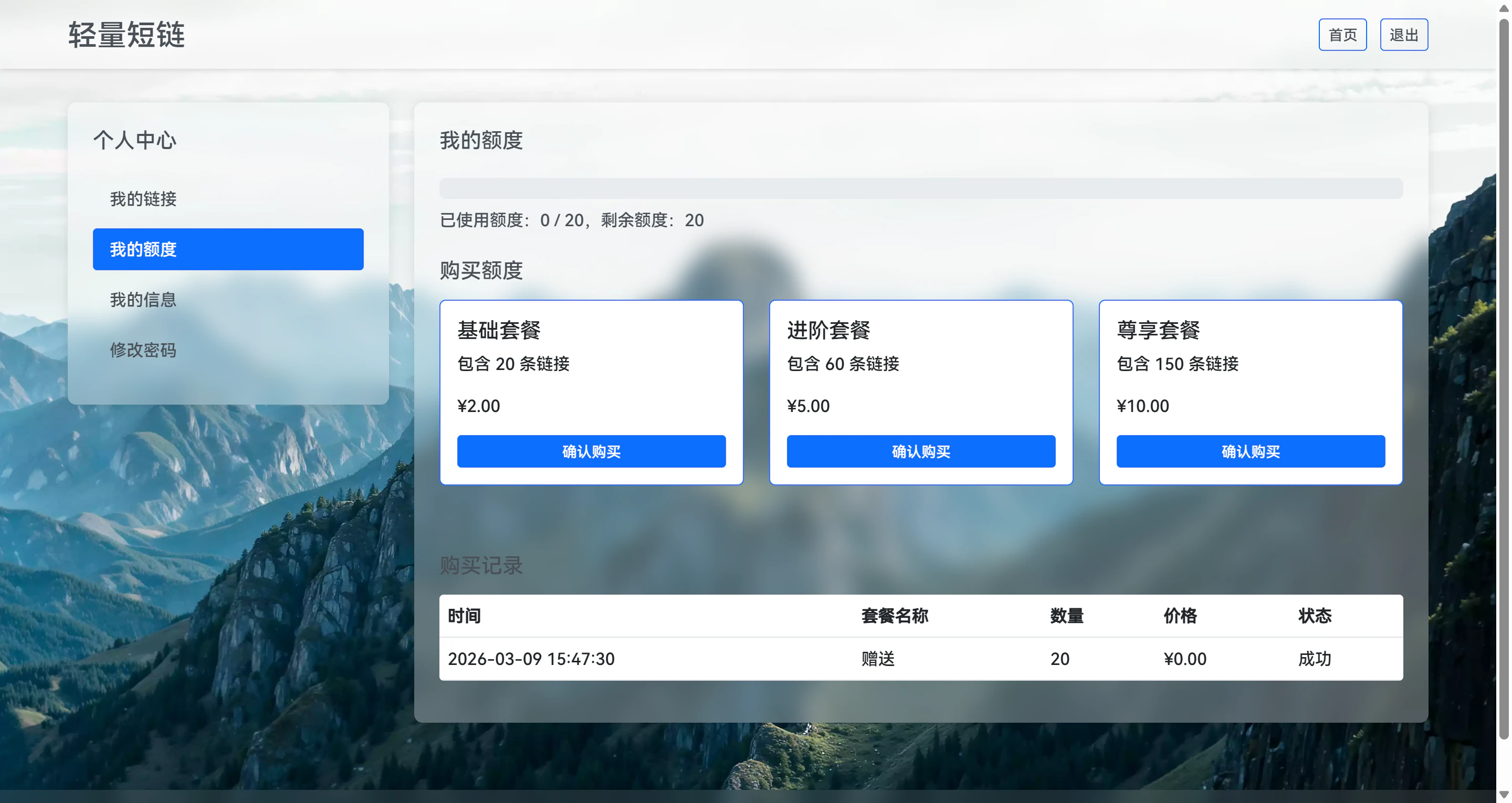
Task: Click the 基础套餐 card title
Action: point(499,330)
